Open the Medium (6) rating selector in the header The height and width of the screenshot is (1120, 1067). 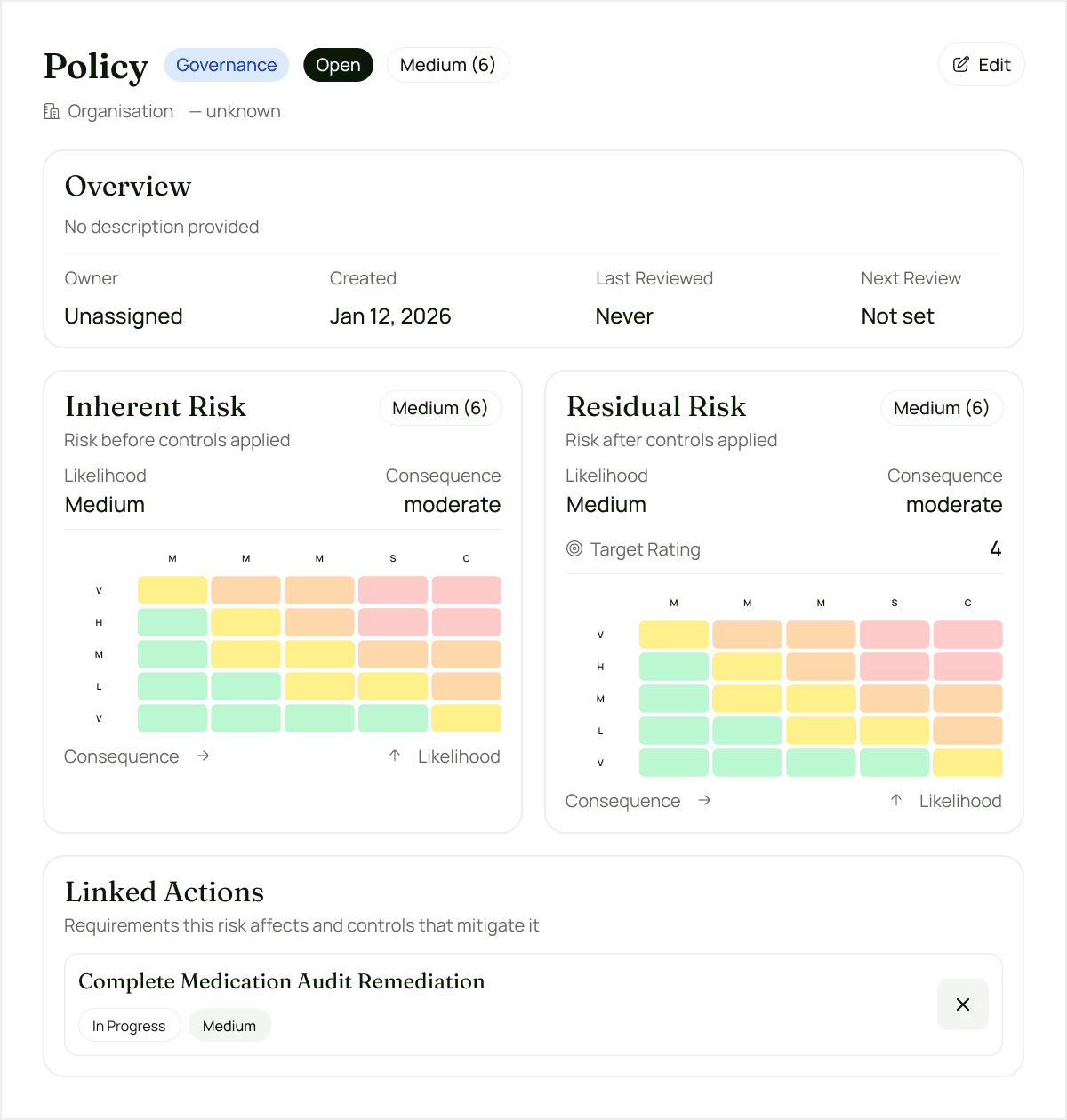(x=448, y=65)
